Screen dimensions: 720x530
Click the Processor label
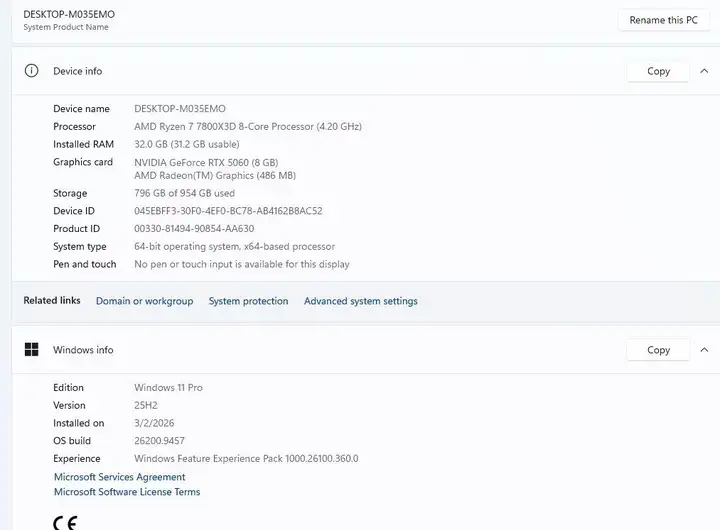(74, 126)
